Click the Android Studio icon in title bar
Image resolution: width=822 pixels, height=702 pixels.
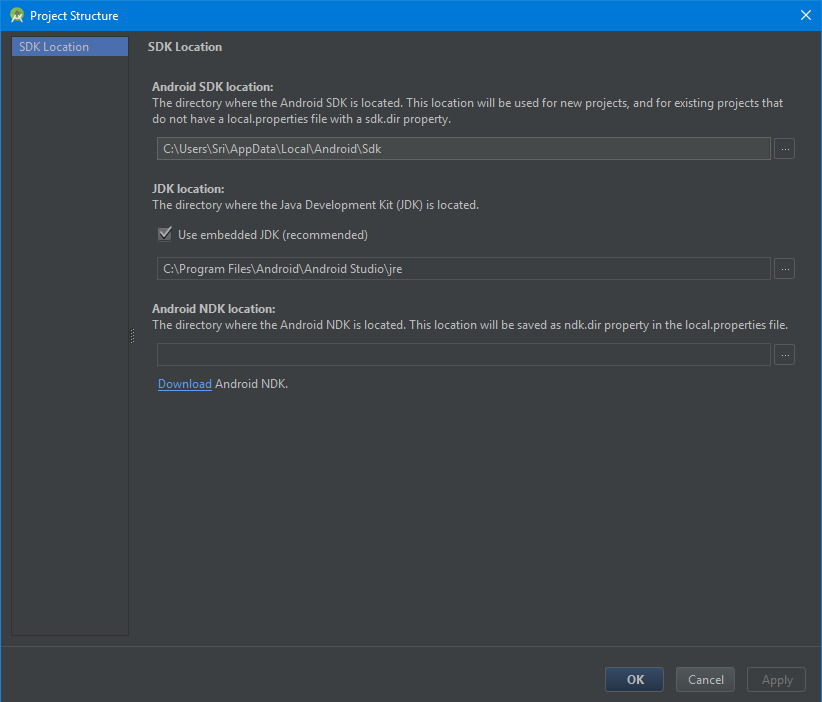click(x=17, y=16)
